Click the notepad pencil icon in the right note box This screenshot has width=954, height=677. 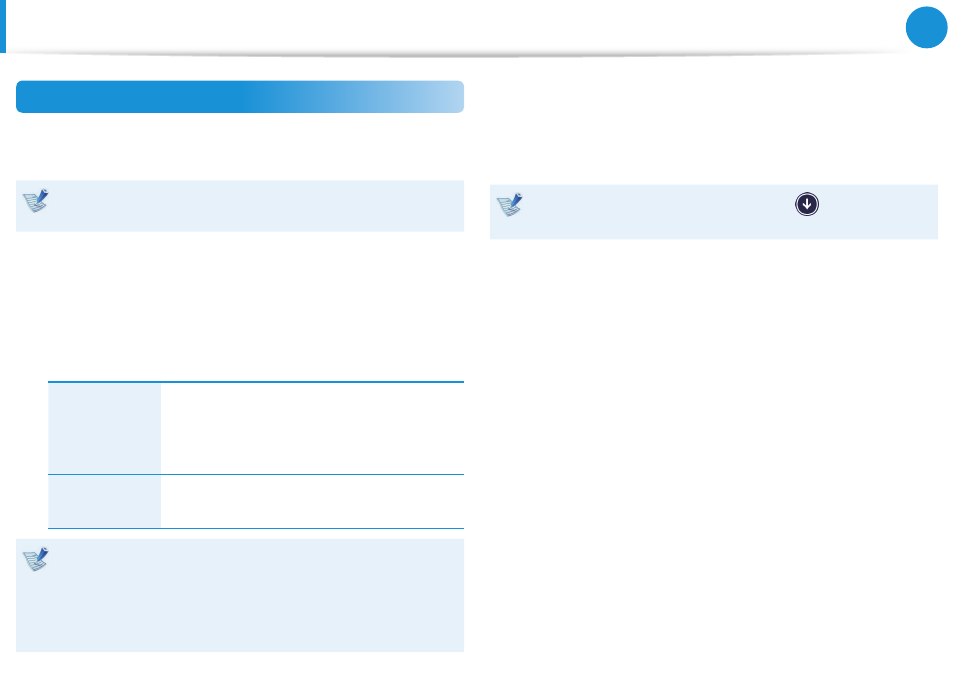point(510,205)
